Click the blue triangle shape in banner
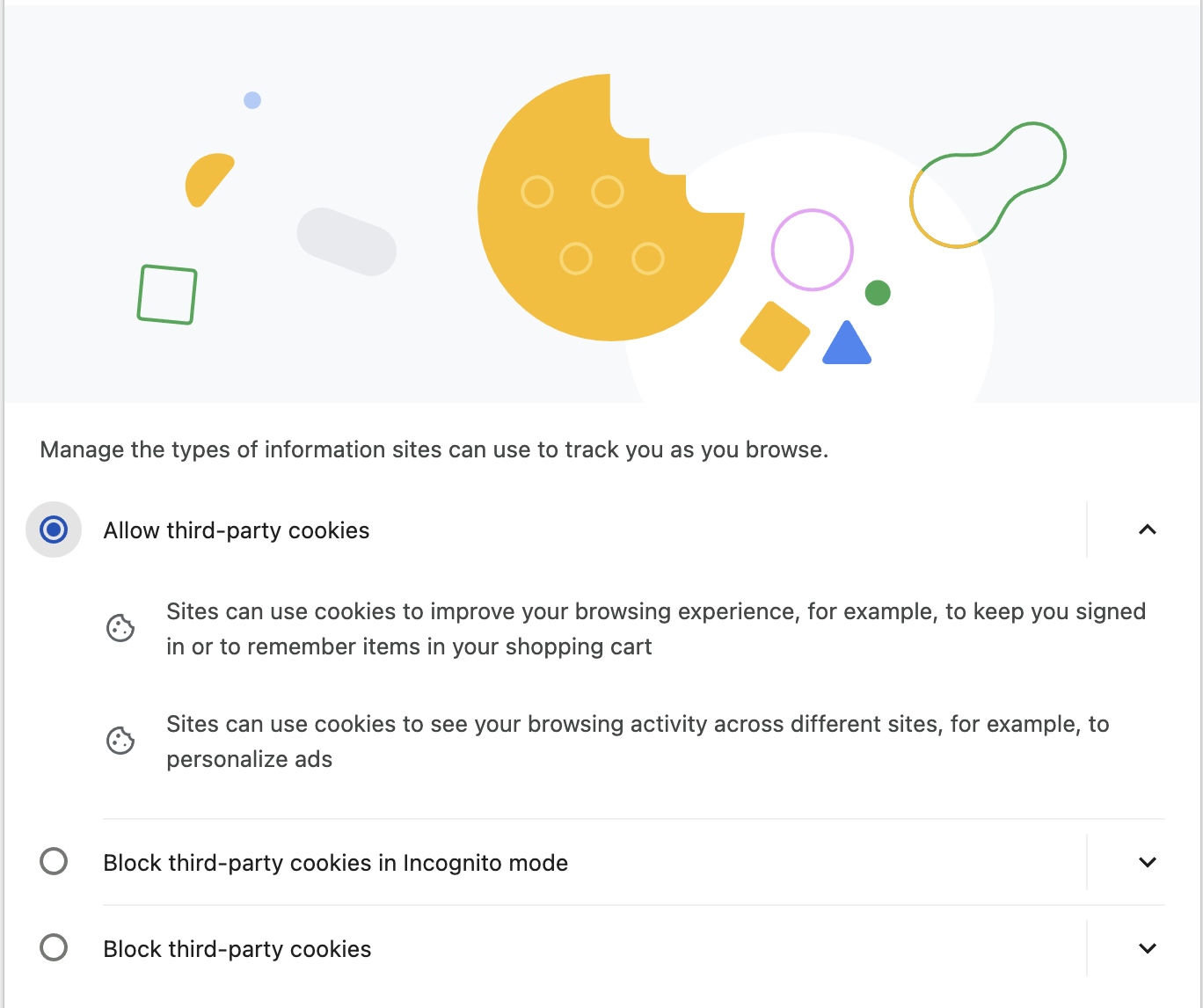Screen dimensions: 1203x1008 coord(847,342)
